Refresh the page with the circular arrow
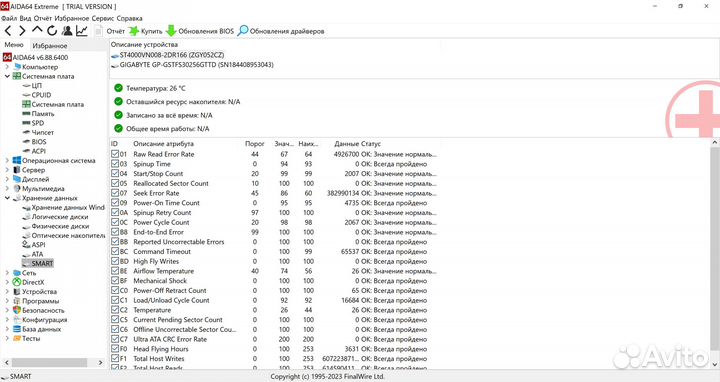The image size is (720, 382). [52, 31]
